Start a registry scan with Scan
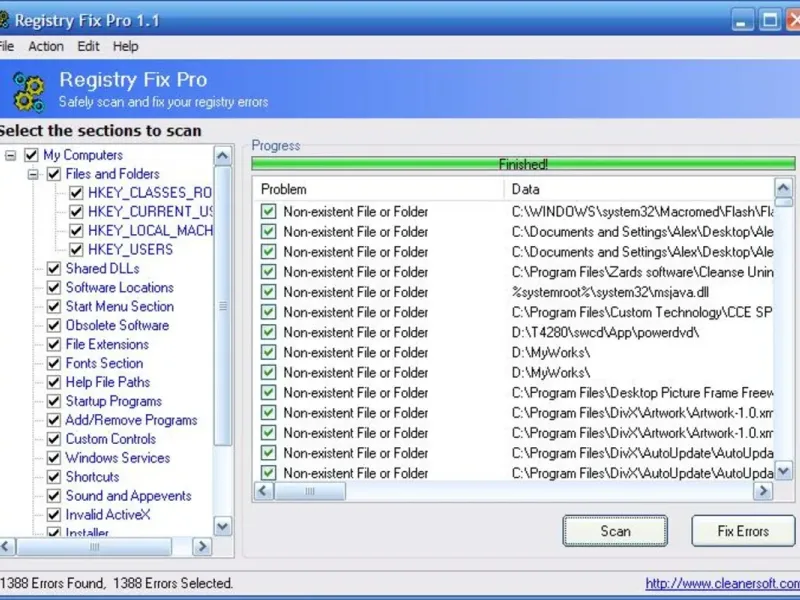Screen dimensions: 800x600 tap(615, 531)
